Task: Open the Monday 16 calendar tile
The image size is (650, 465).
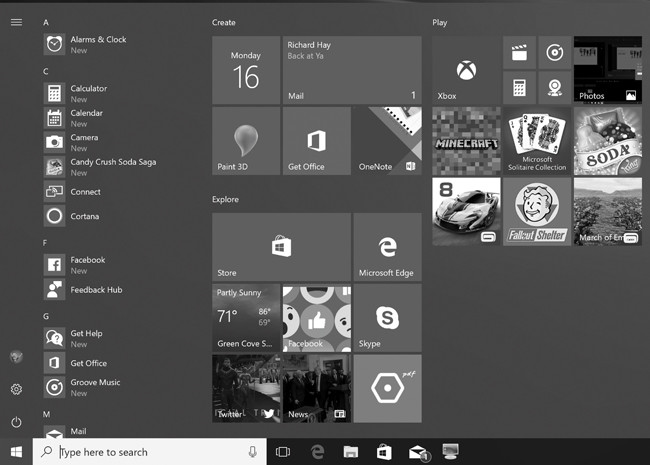Action: [246, 70]
